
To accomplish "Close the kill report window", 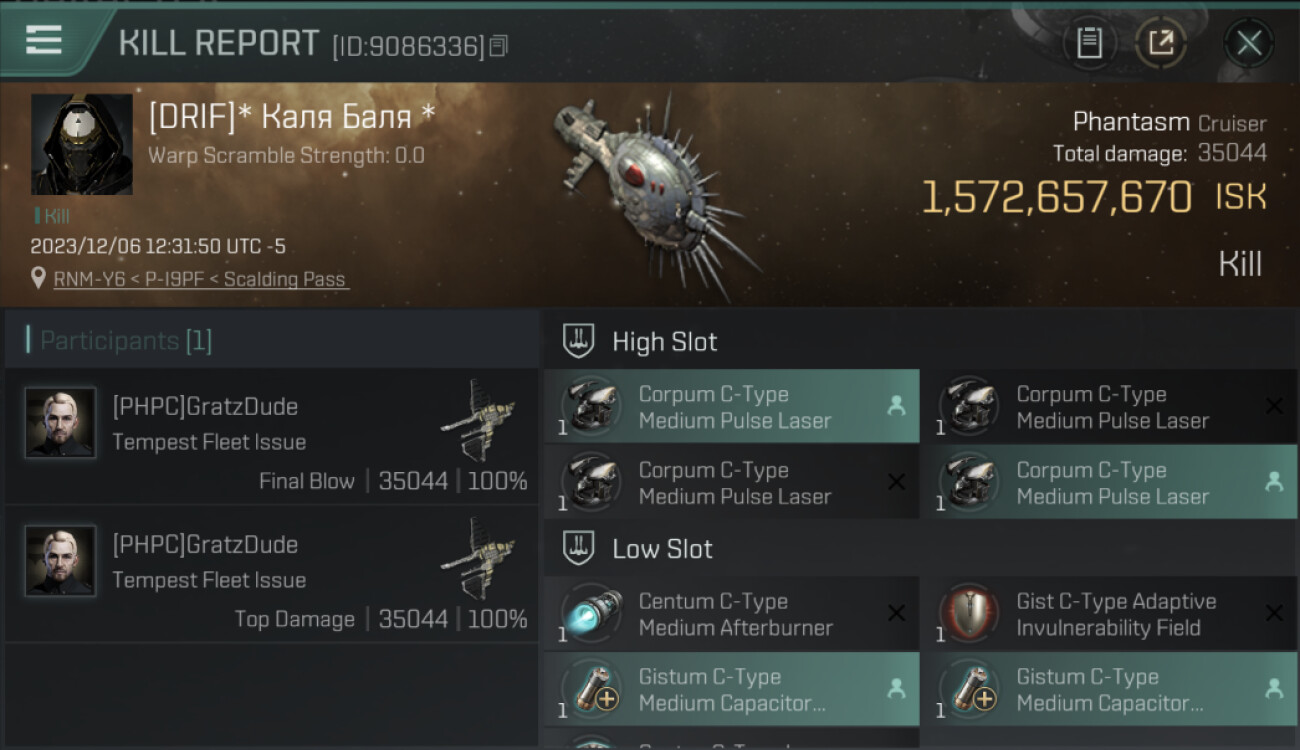I will click(x=1248, y=43).
